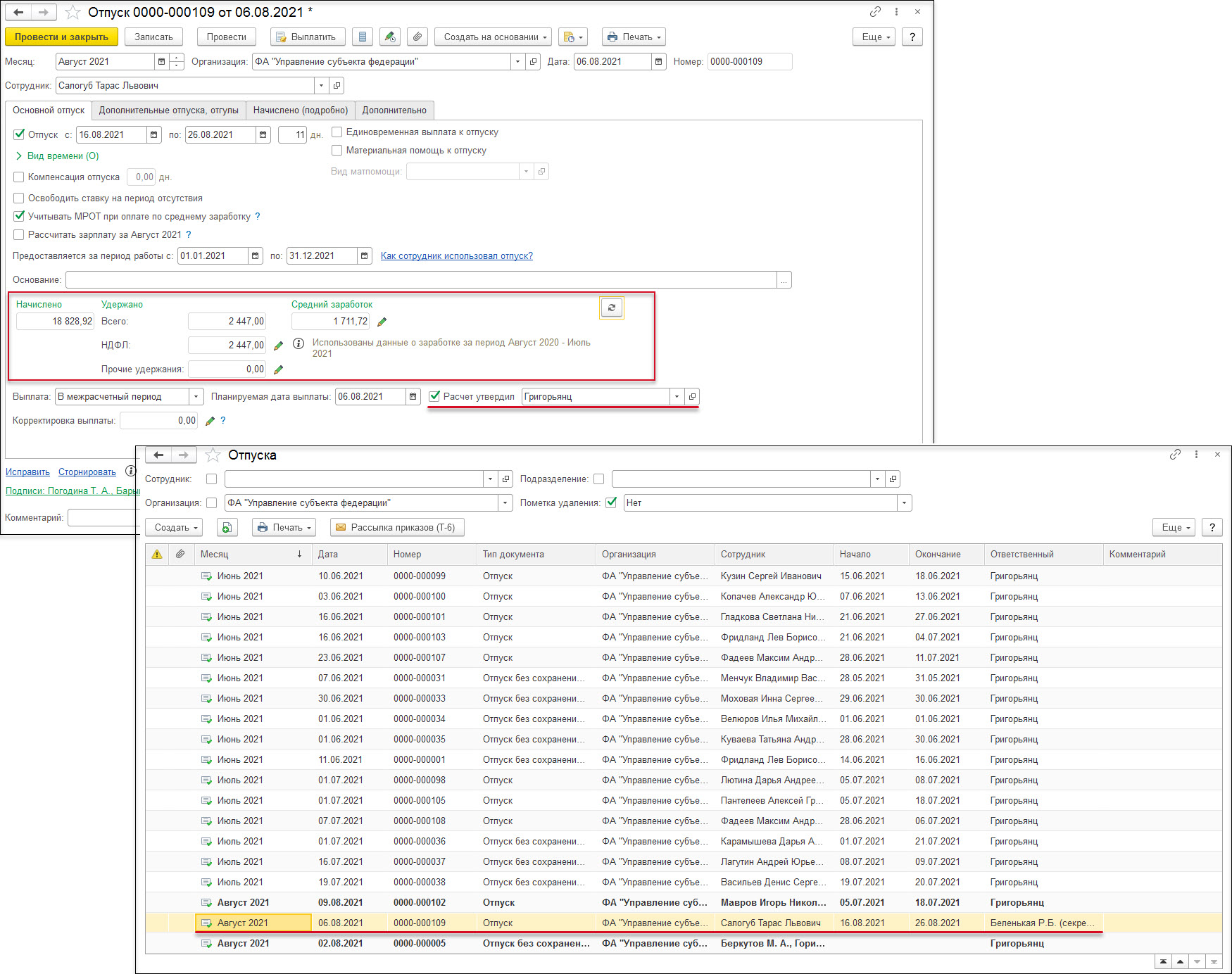
Task: Open Организация value in new form
Action: point(534,62)
